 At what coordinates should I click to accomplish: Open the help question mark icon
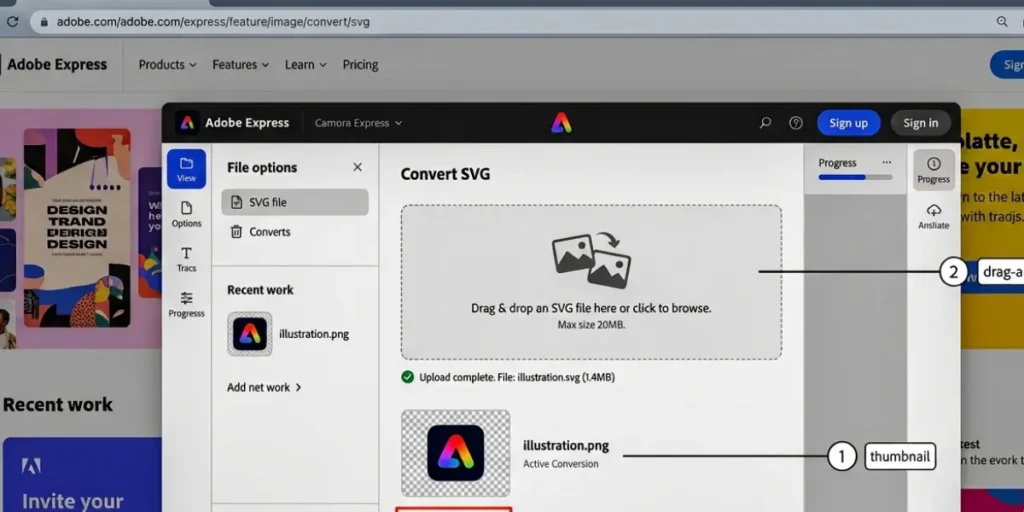pyautogui.click(x=795, y=123)
